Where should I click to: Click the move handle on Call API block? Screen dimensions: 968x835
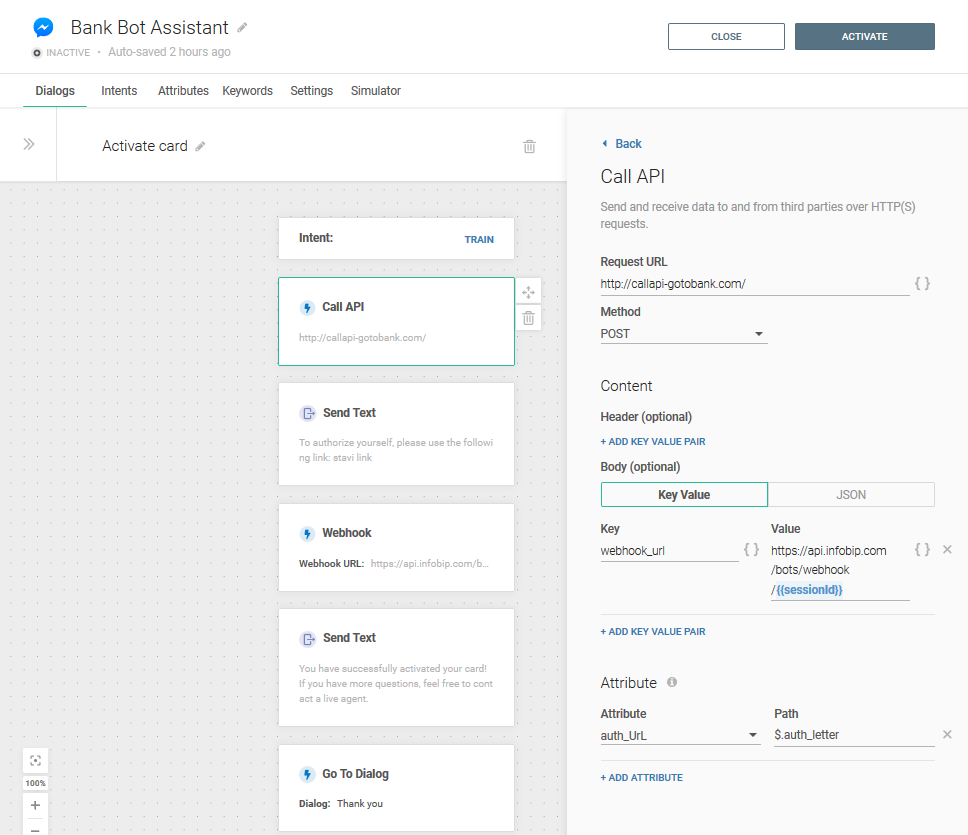(x=529, y=292)
